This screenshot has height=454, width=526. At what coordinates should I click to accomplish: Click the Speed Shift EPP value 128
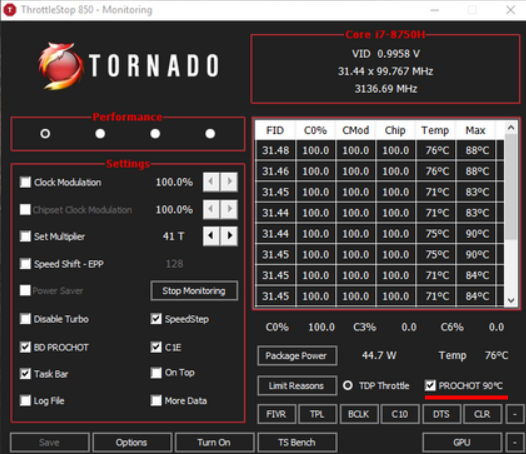point(175,264)
